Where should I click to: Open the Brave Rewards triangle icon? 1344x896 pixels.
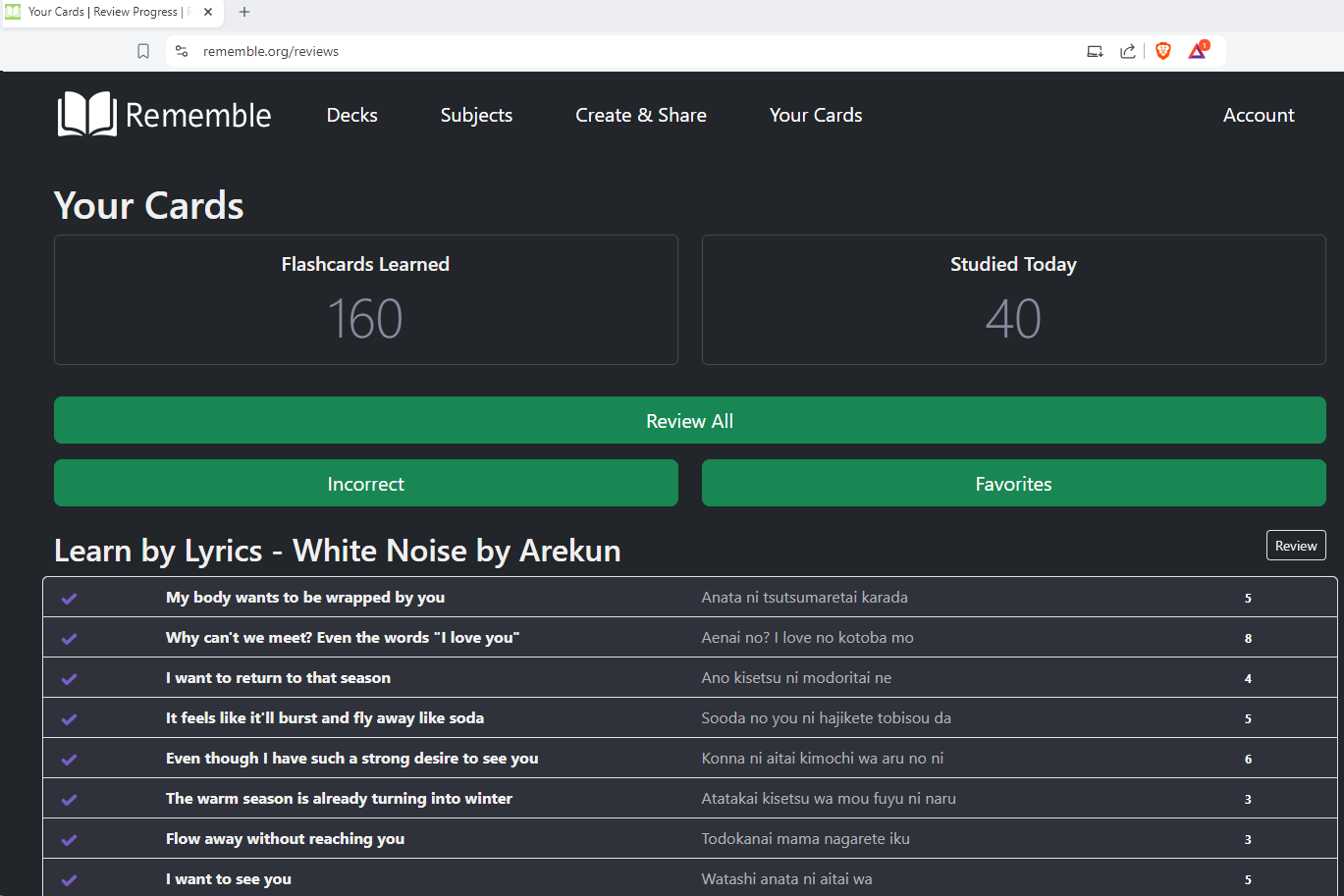pyautogui.click(x=1198, y=51)
